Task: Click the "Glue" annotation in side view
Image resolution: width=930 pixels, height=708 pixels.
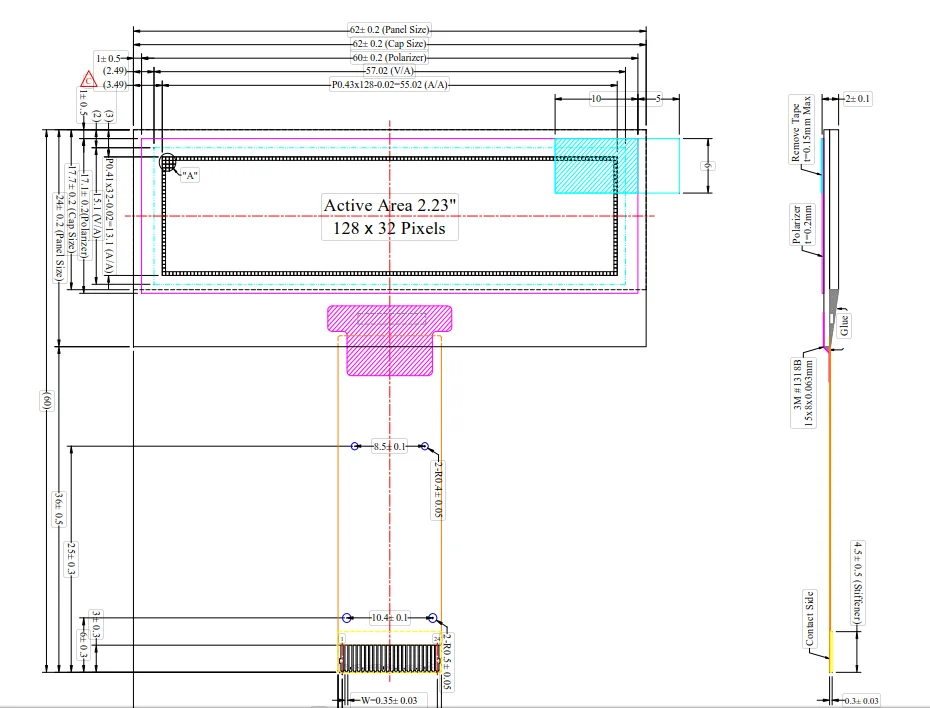Action: (x=845, y=324)
